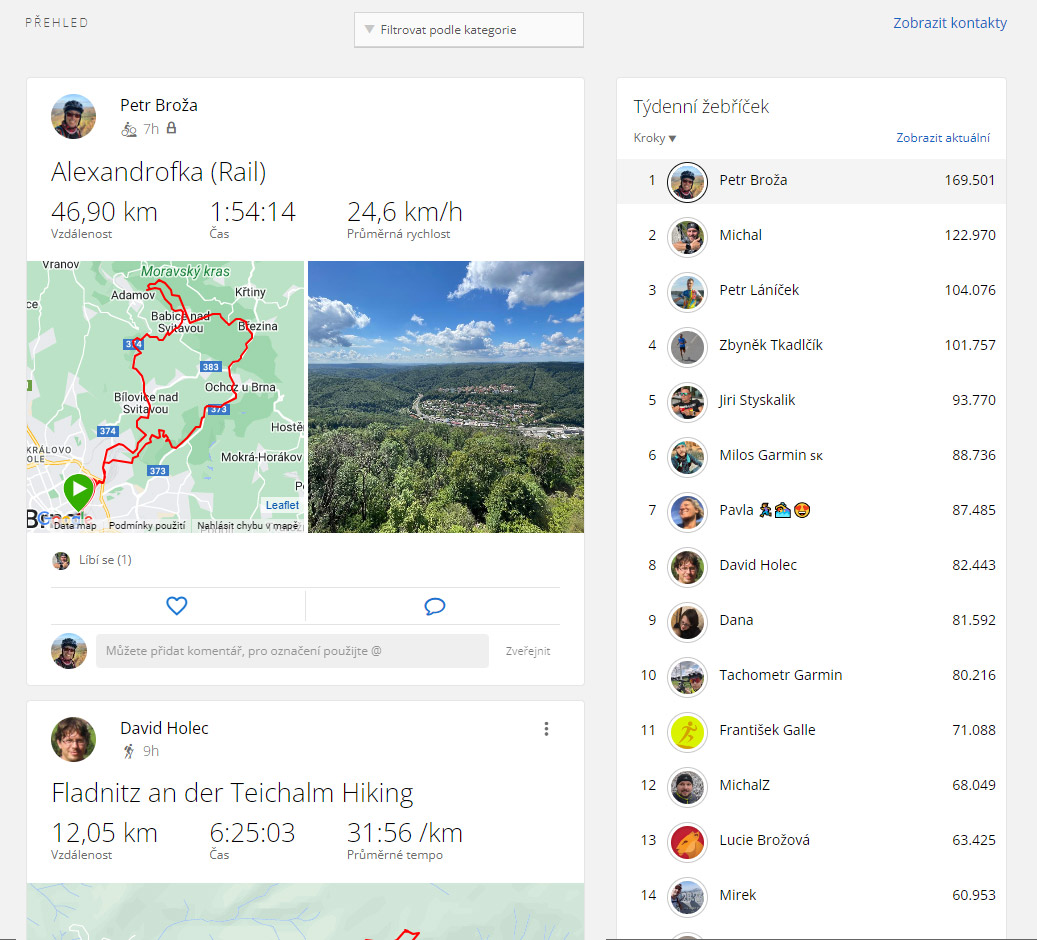1037x940 pixels.
Task: Click the 169.501 step count value
Action: point(970,180)
